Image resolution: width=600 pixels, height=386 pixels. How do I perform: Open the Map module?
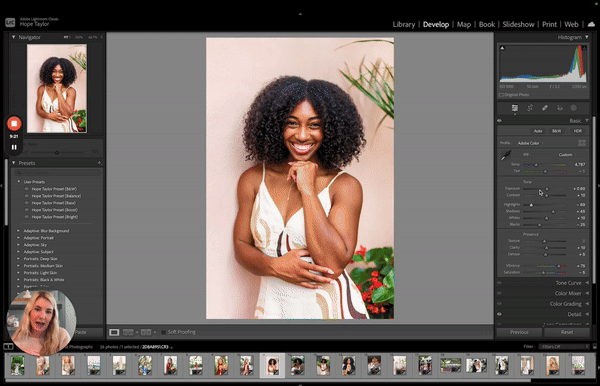tap(464, 24)
